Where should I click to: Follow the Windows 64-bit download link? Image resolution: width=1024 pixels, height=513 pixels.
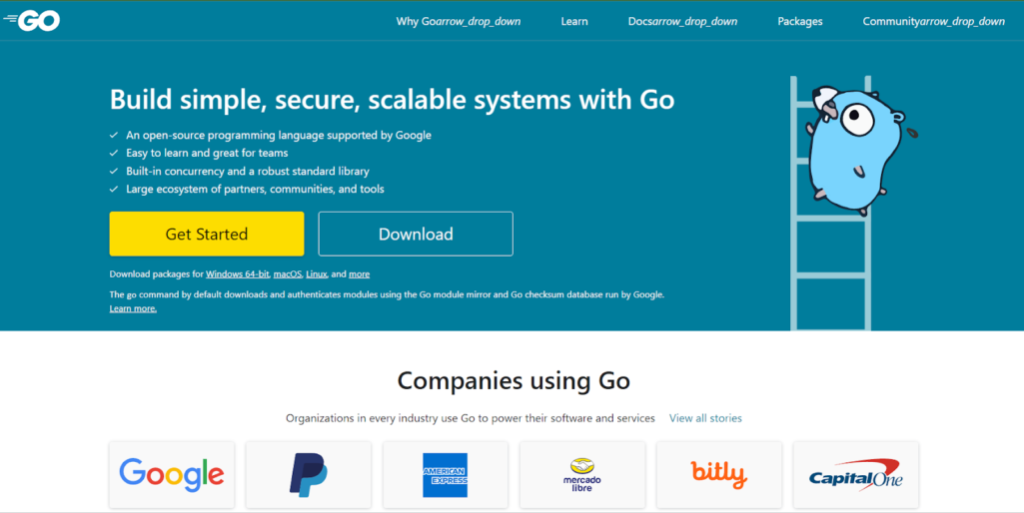pos(237,274)
